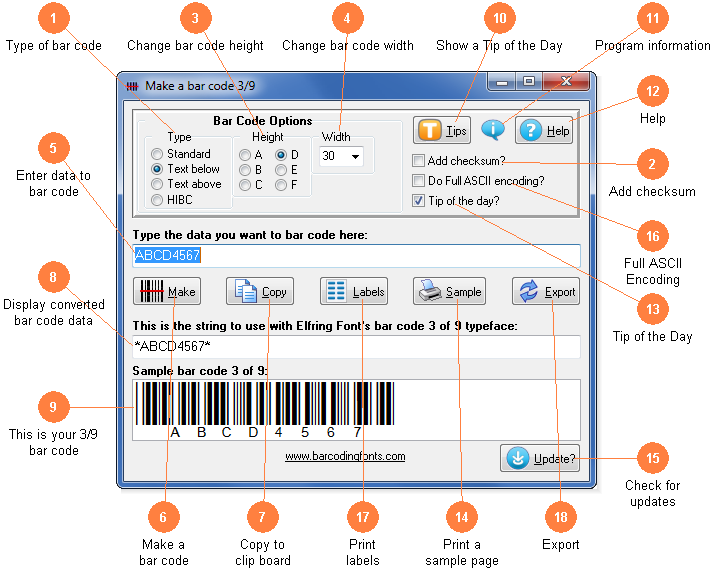The width and height of the screenshot is (714, 570).
Task: Open the Help button
Action: 544,131
